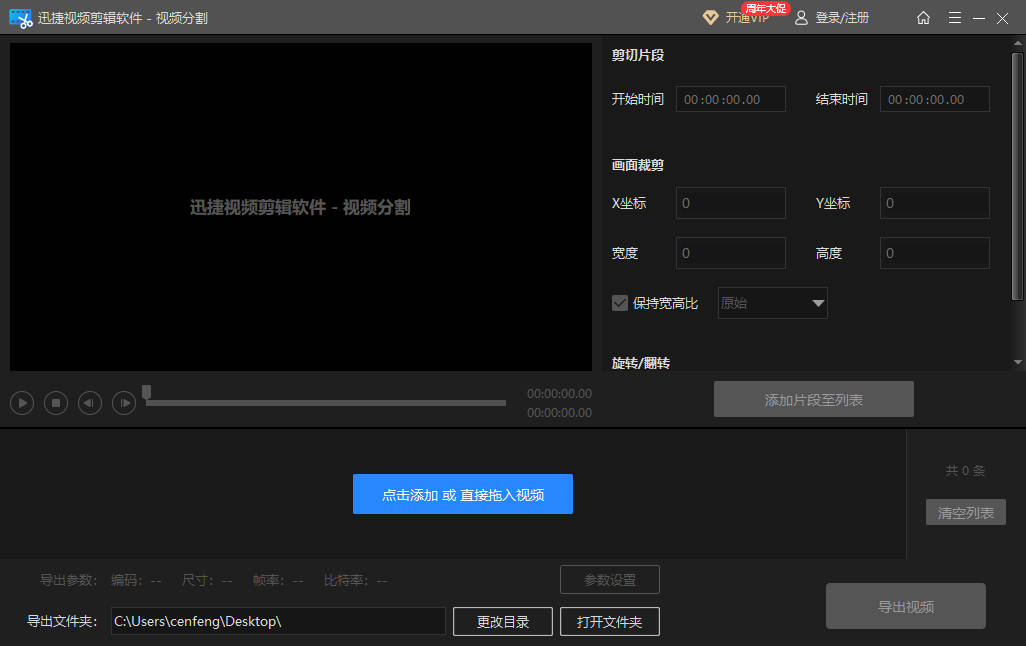Click 点击添加 或 直接拖入视频 button
This screenshot has height=646, width=1026.
[x=462, y=494]
